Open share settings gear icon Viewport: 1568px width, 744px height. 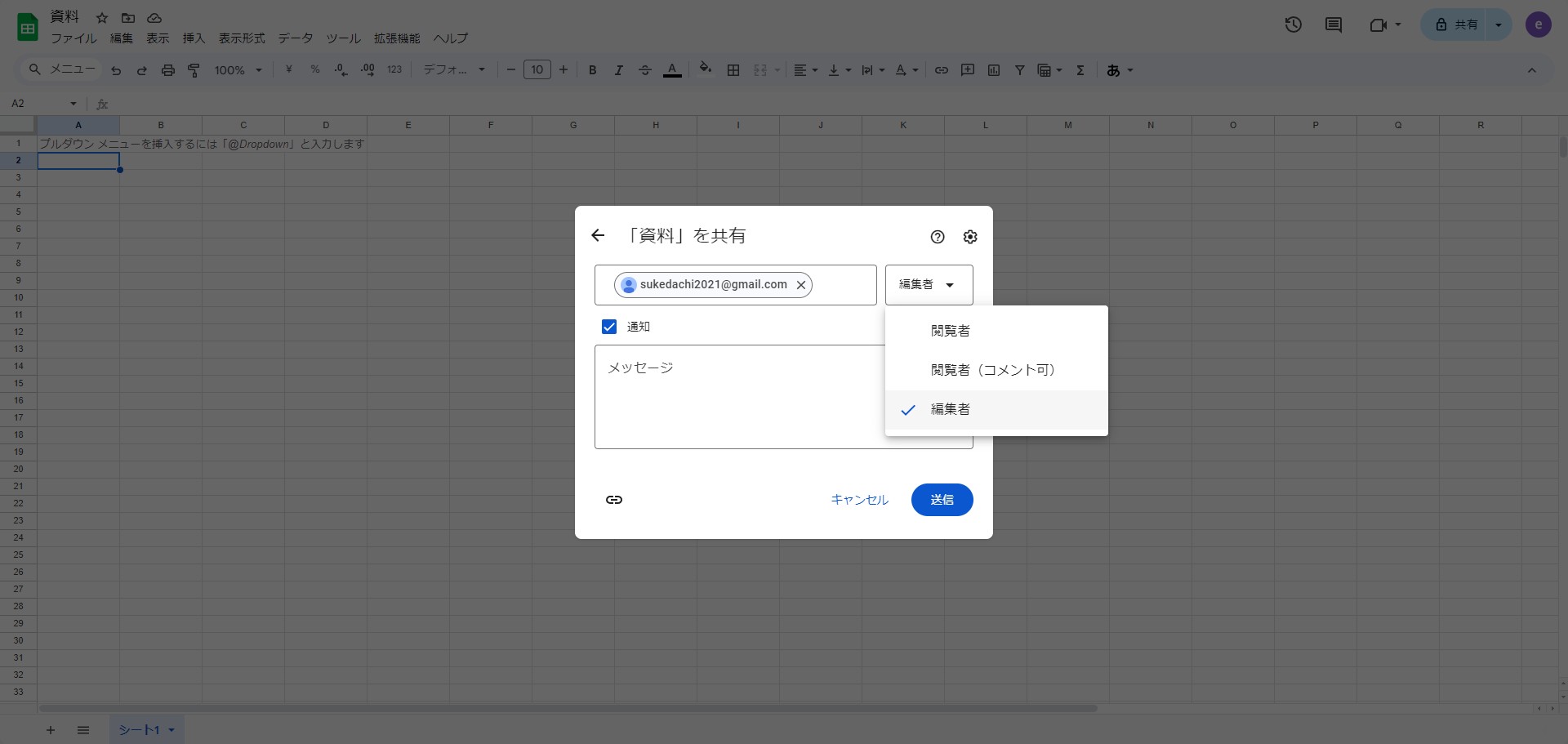click(970, 237)
